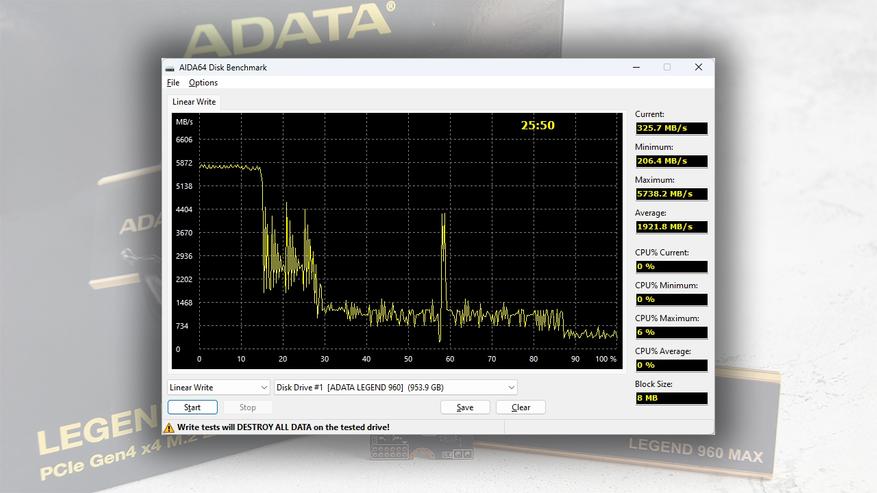877x493 pixels.
Task: Click the 25:50 elapsed time on graph
Action: point(537,125)
